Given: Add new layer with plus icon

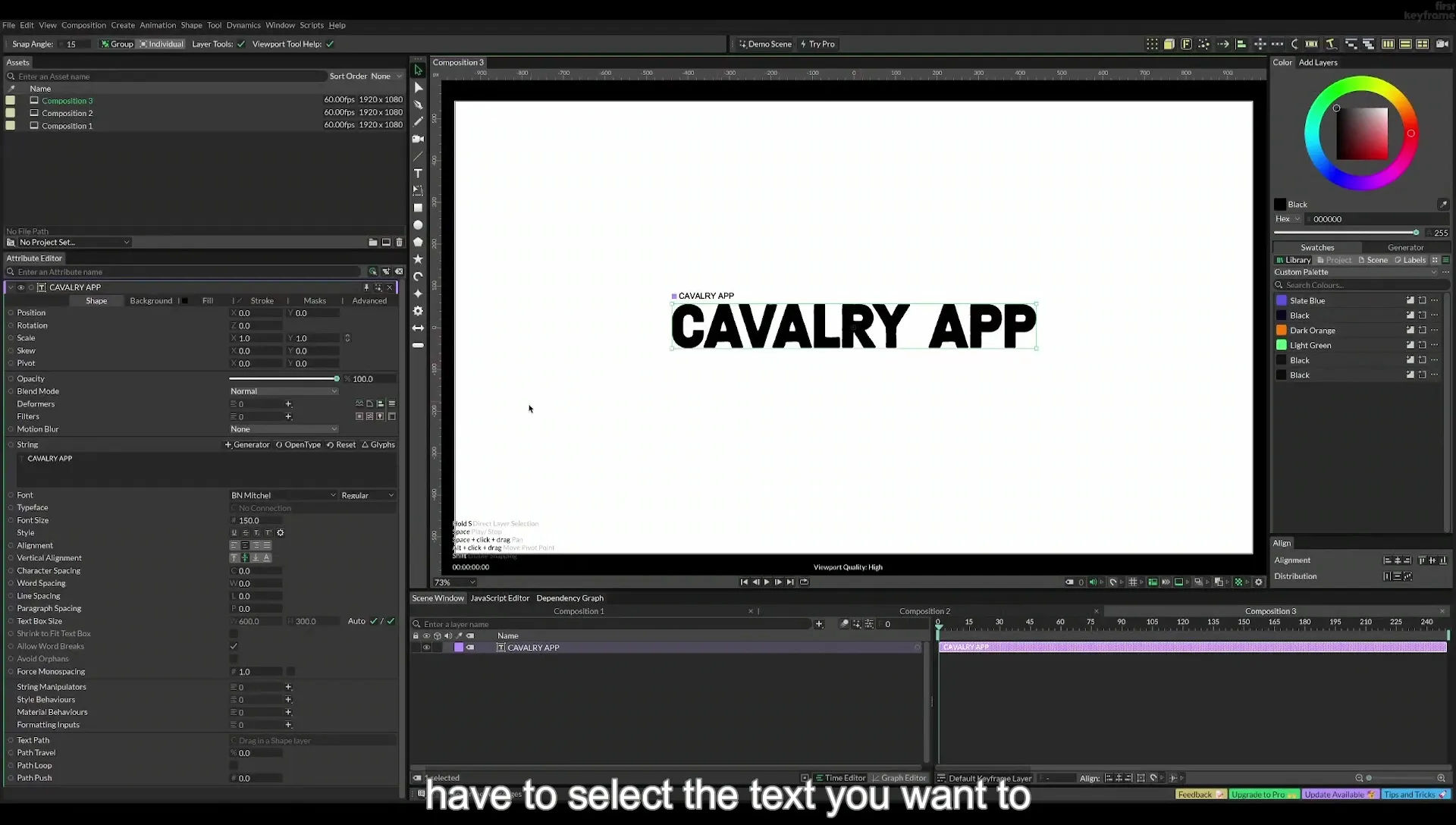Looking at the screenshot, I should click(x=819, y=624).
